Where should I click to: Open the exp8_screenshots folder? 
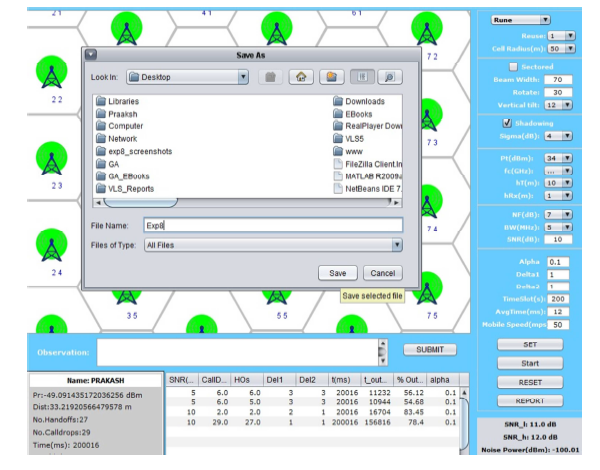click(139, 151)
